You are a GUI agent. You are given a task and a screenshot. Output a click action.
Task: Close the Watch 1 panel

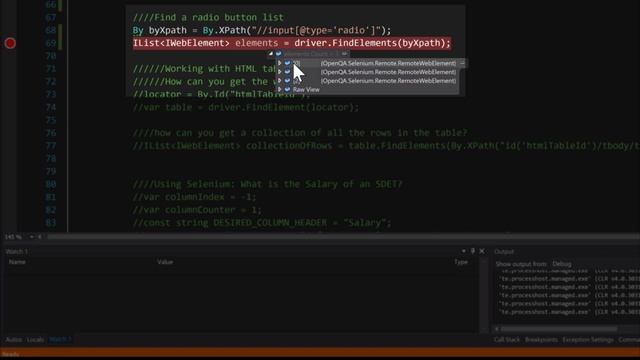tap(482, 251)
